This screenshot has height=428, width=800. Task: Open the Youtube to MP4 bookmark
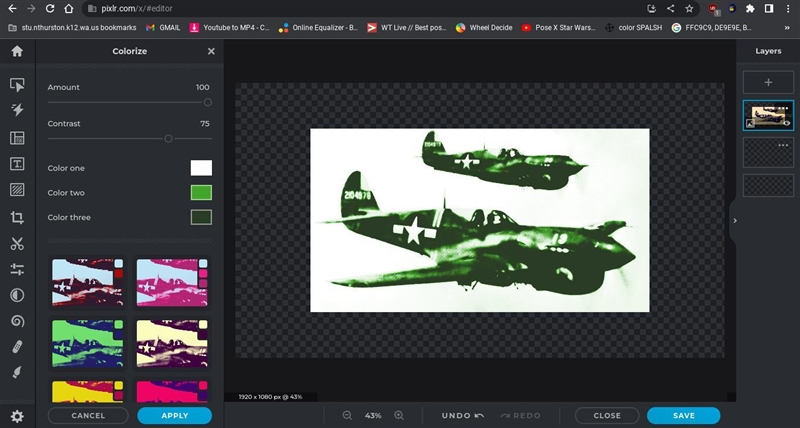230,28
